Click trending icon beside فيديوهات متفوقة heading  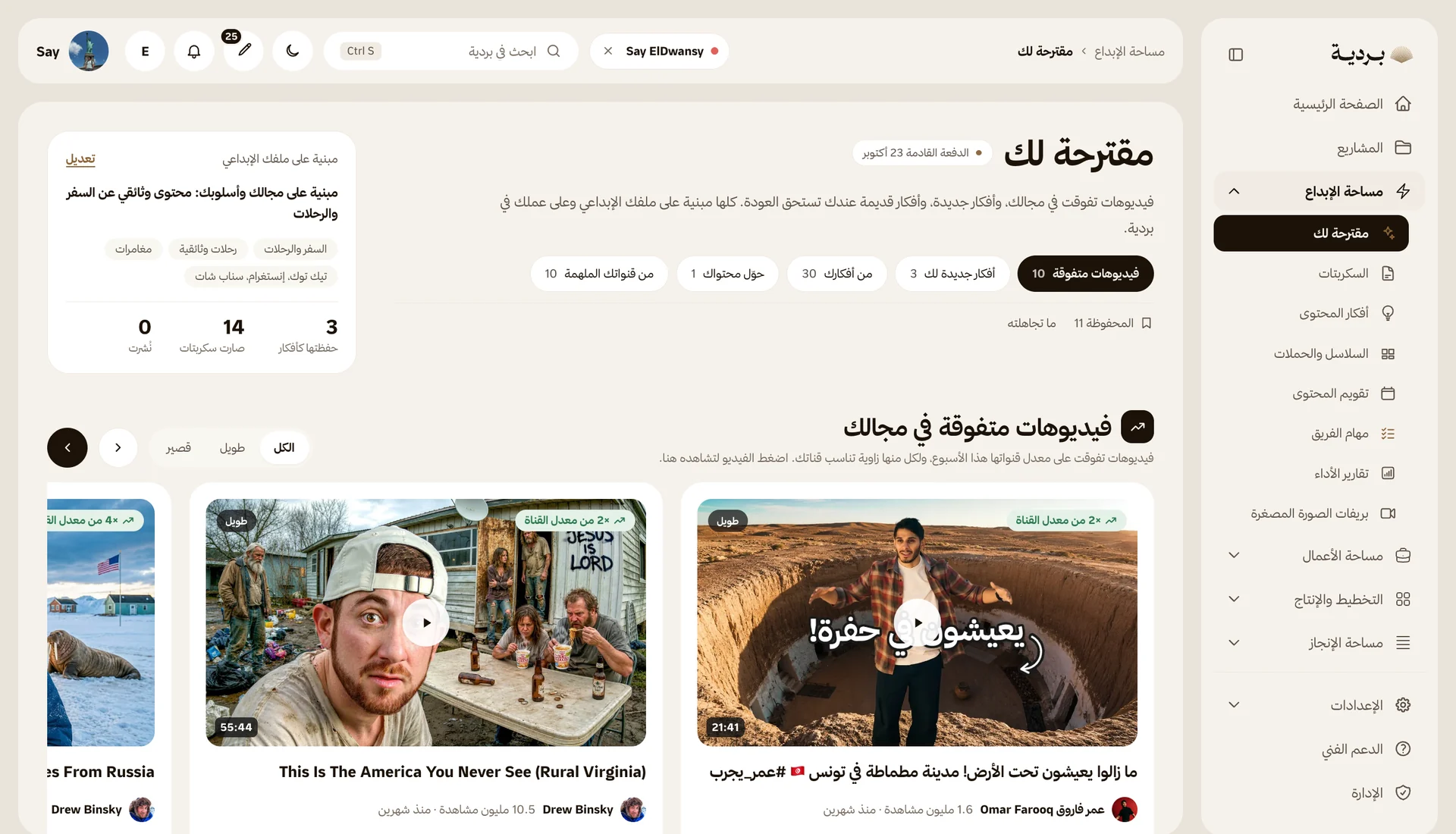pyautogui.click(x=1137, y=427)
